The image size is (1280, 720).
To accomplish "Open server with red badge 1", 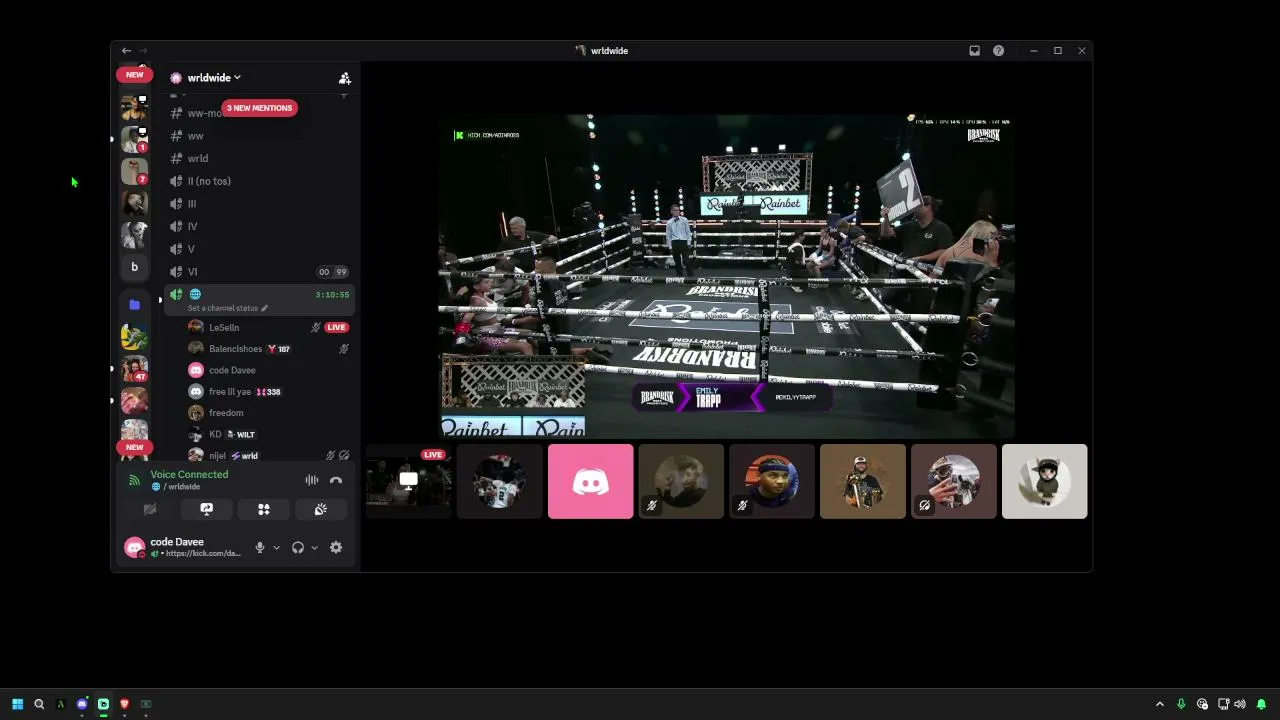I will (134, 139).
